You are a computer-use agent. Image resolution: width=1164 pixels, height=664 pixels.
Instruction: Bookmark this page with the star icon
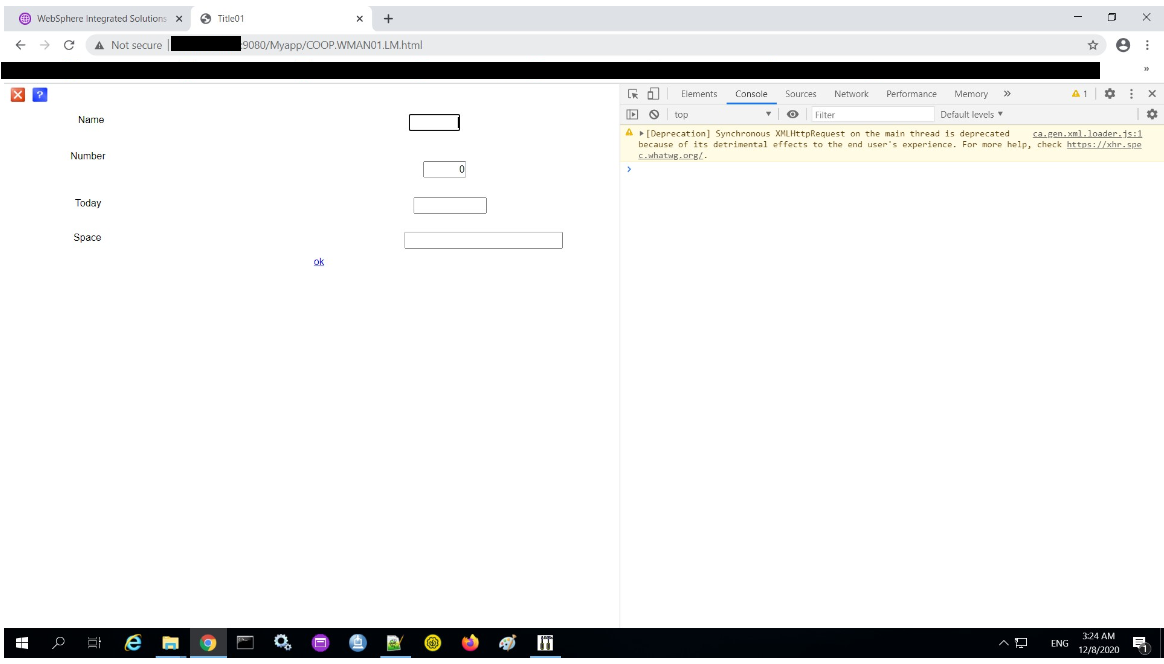pyautogui.click(x=1093, y=45)
